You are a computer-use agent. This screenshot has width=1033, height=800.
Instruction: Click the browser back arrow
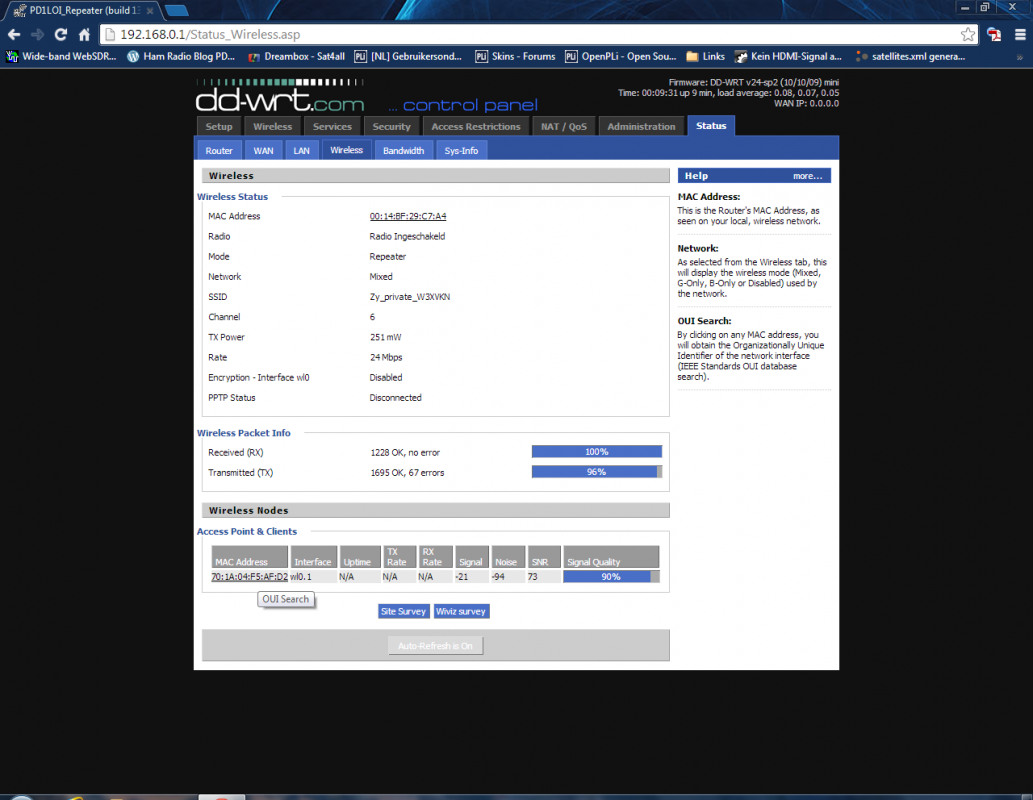tap(14, 34)
